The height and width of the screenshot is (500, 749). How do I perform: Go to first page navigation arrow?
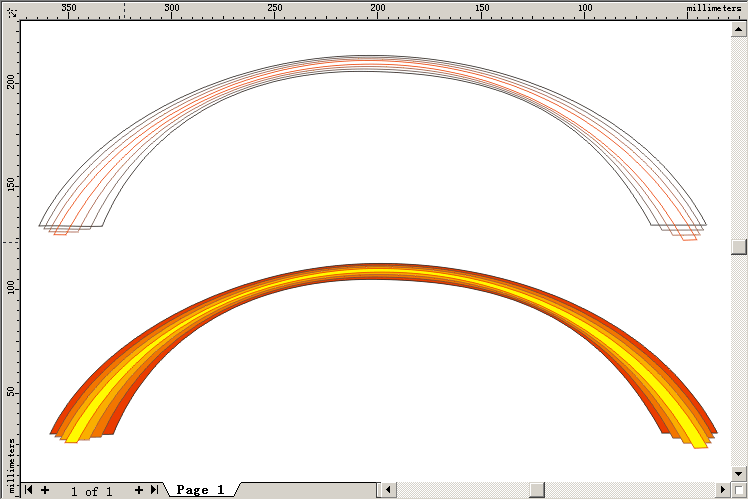coord(29,490)
